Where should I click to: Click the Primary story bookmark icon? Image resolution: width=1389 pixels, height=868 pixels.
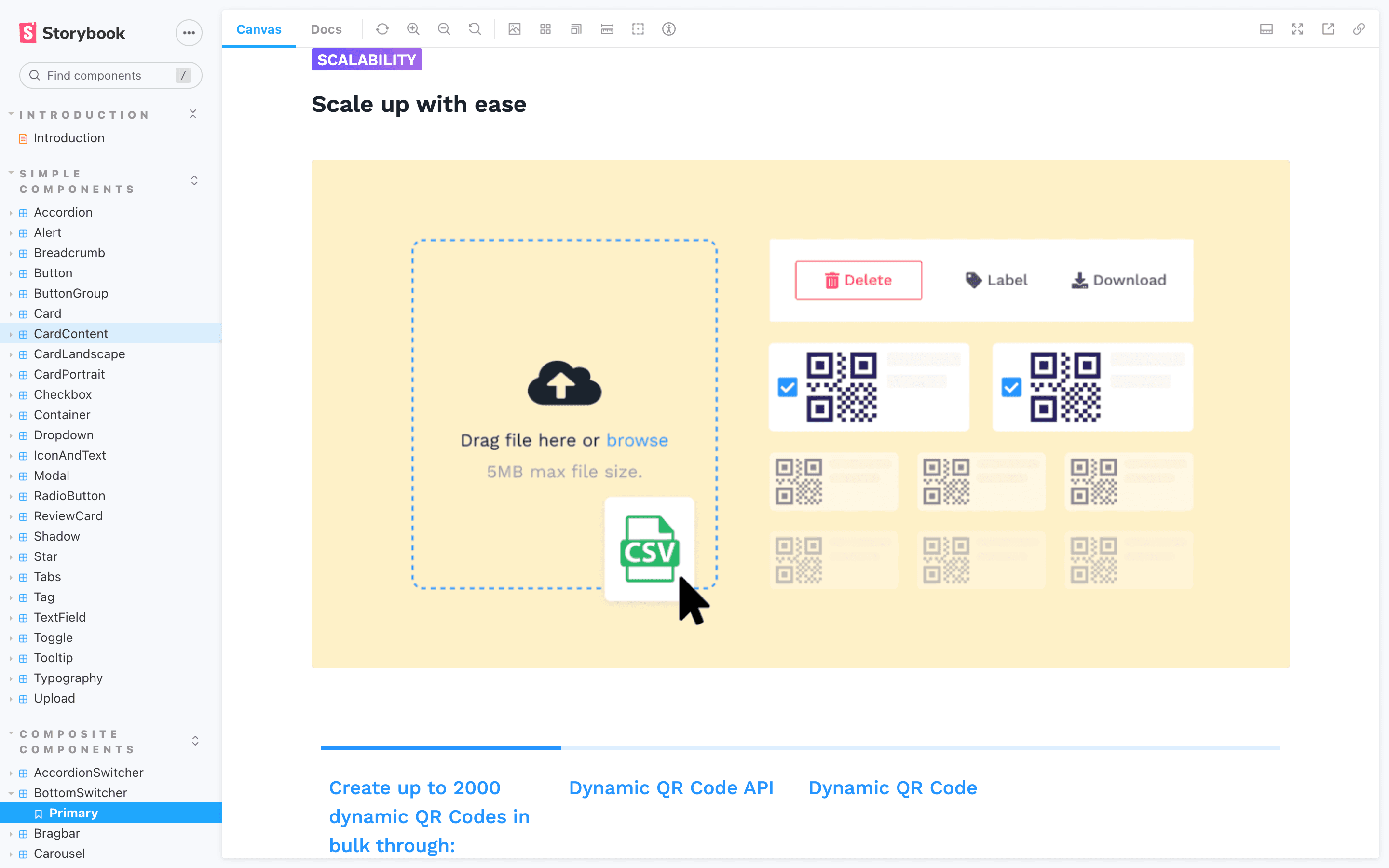click(x=39, y=814)
